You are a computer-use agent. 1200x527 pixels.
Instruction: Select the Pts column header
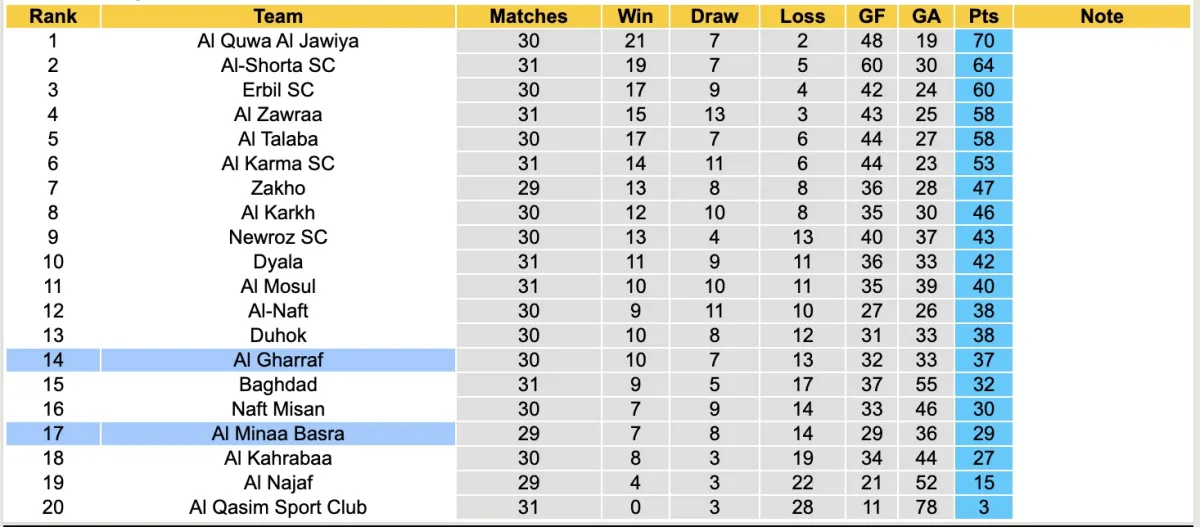[983, 16]
